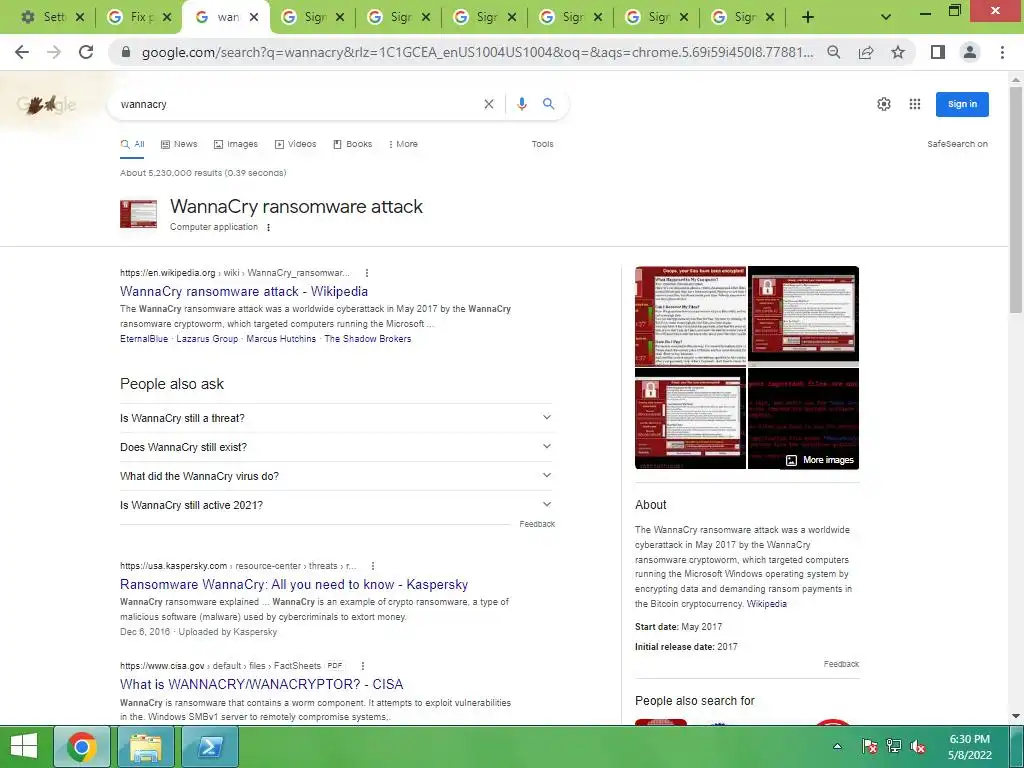
Task: Open options for the Wikipedia result
Action: click(x=367, y=273)
